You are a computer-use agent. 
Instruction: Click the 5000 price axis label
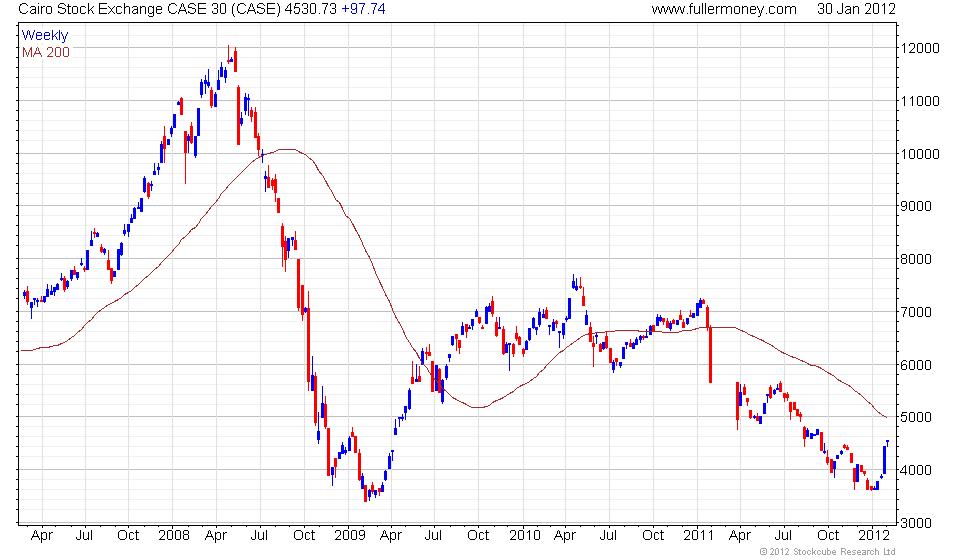[916, 417]
